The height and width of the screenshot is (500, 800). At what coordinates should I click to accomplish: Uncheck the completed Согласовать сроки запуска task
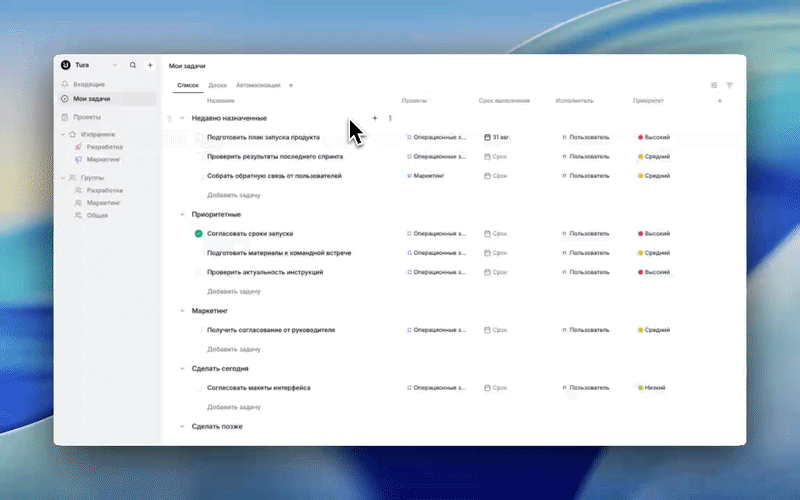[198, 234]
